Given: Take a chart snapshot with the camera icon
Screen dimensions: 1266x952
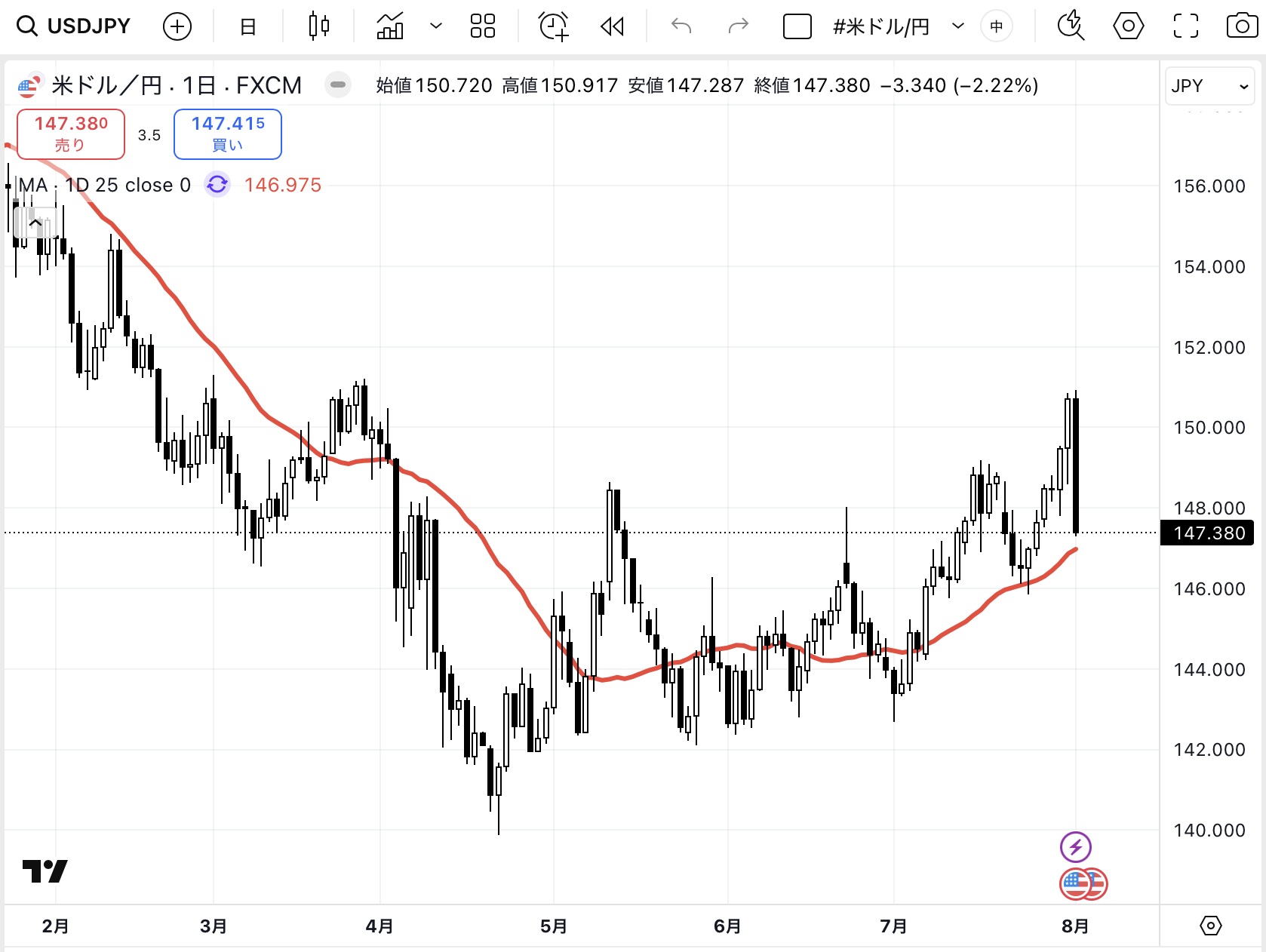Looking at the screenshot, I should [x=1242, y=26].
